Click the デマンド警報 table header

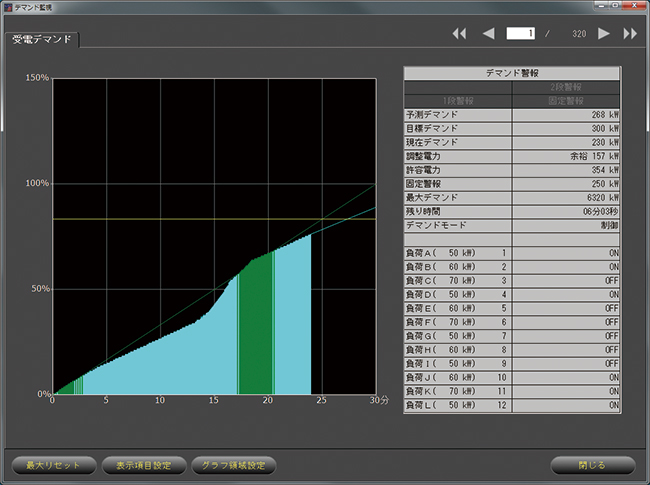click(512, 73)
